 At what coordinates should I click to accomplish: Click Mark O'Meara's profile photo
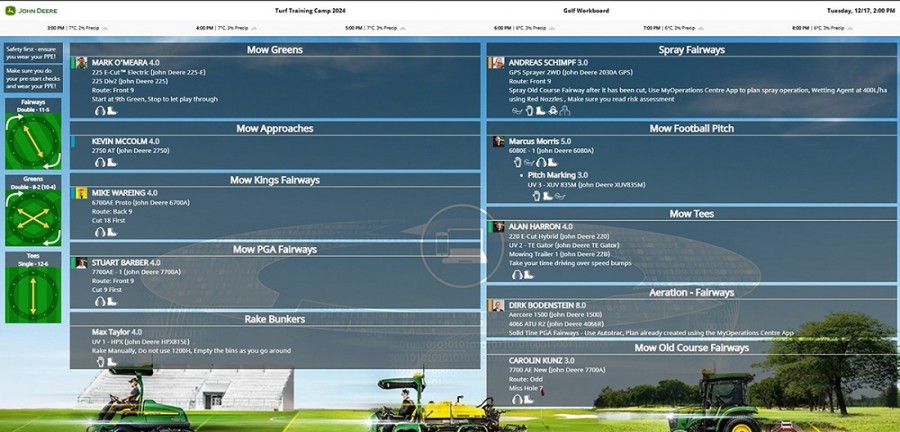coord(81,63)
